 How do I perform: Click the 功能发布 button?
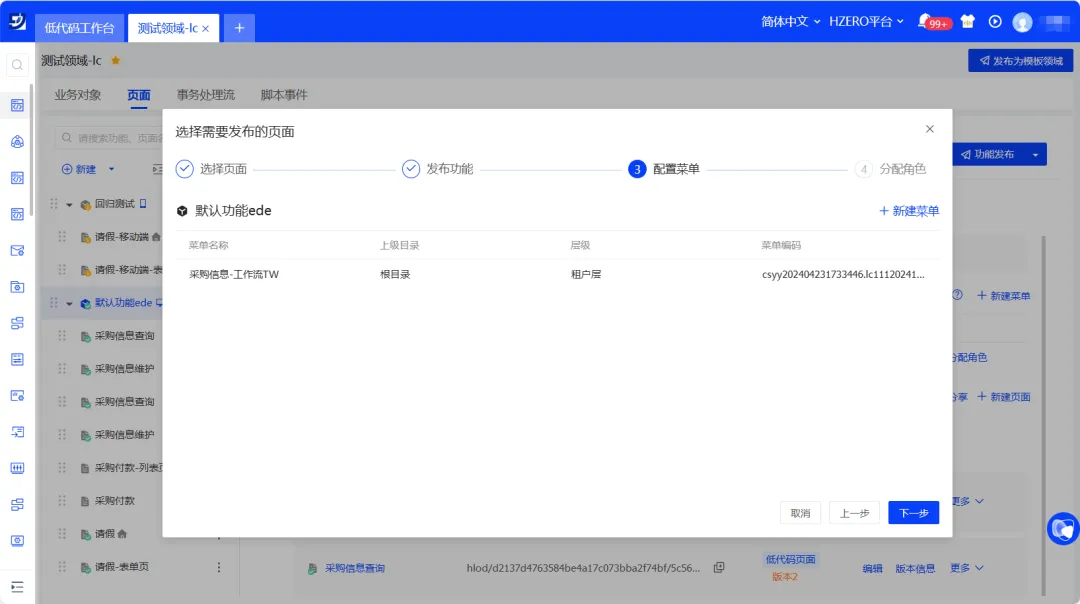988,154
